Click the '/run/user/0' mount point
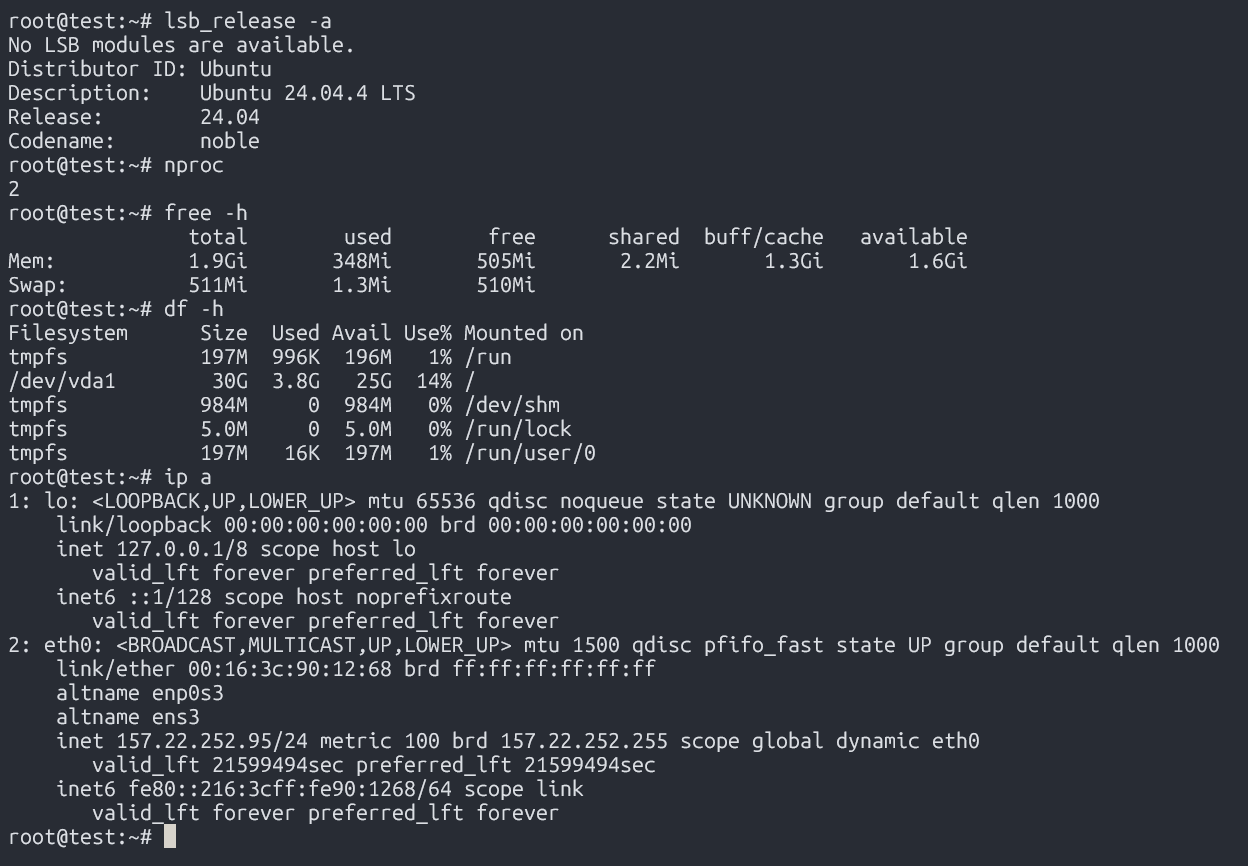 click(x=530, y=453)
